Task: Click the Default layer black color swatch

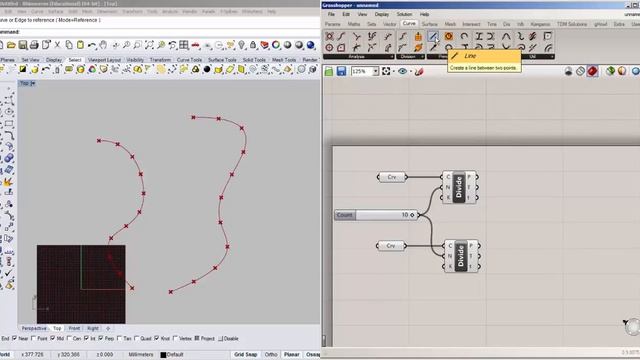Action: pos(163,355)
